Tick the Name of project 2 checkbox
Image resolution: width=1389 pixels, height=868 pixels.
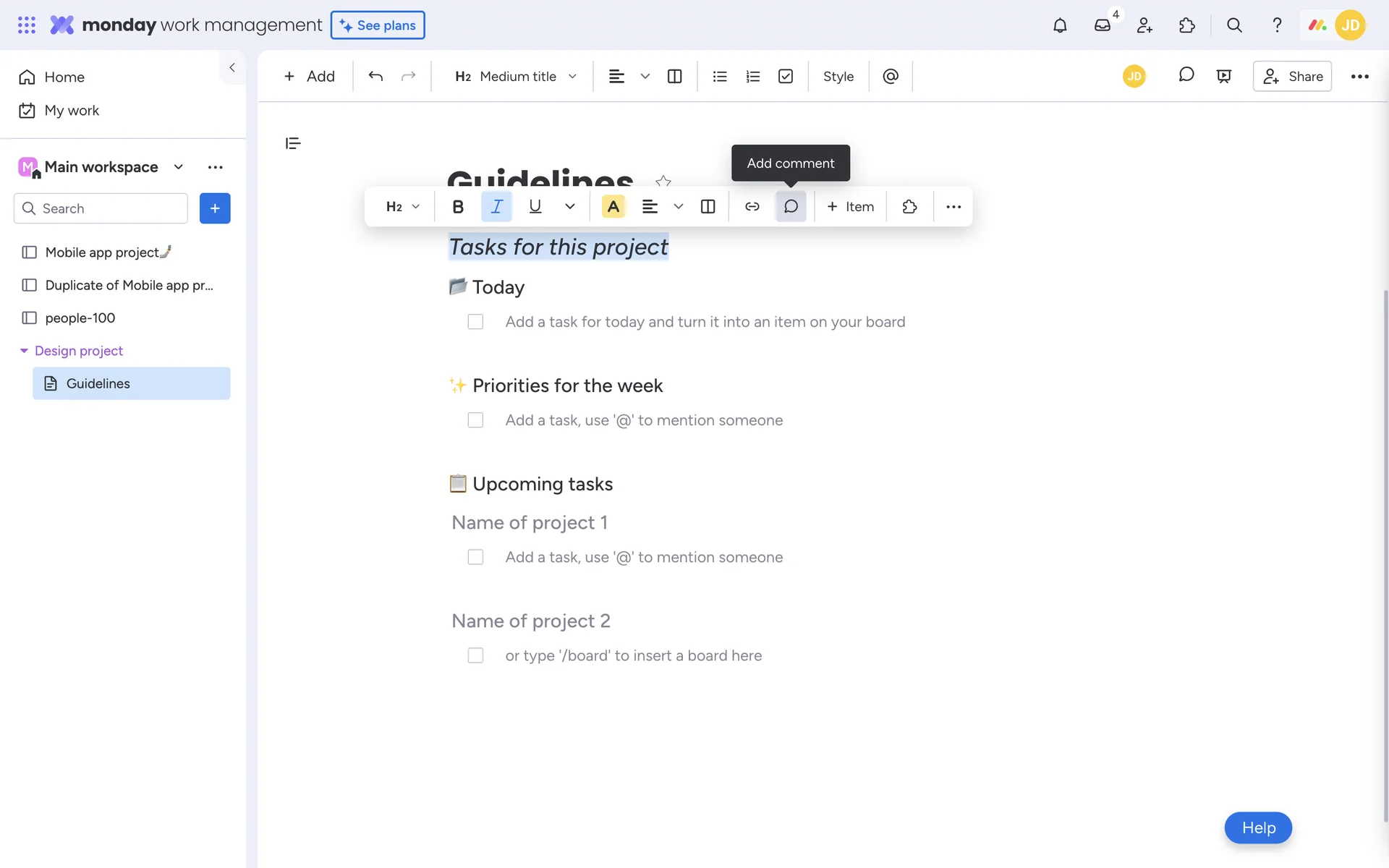[x=475, y=655]
